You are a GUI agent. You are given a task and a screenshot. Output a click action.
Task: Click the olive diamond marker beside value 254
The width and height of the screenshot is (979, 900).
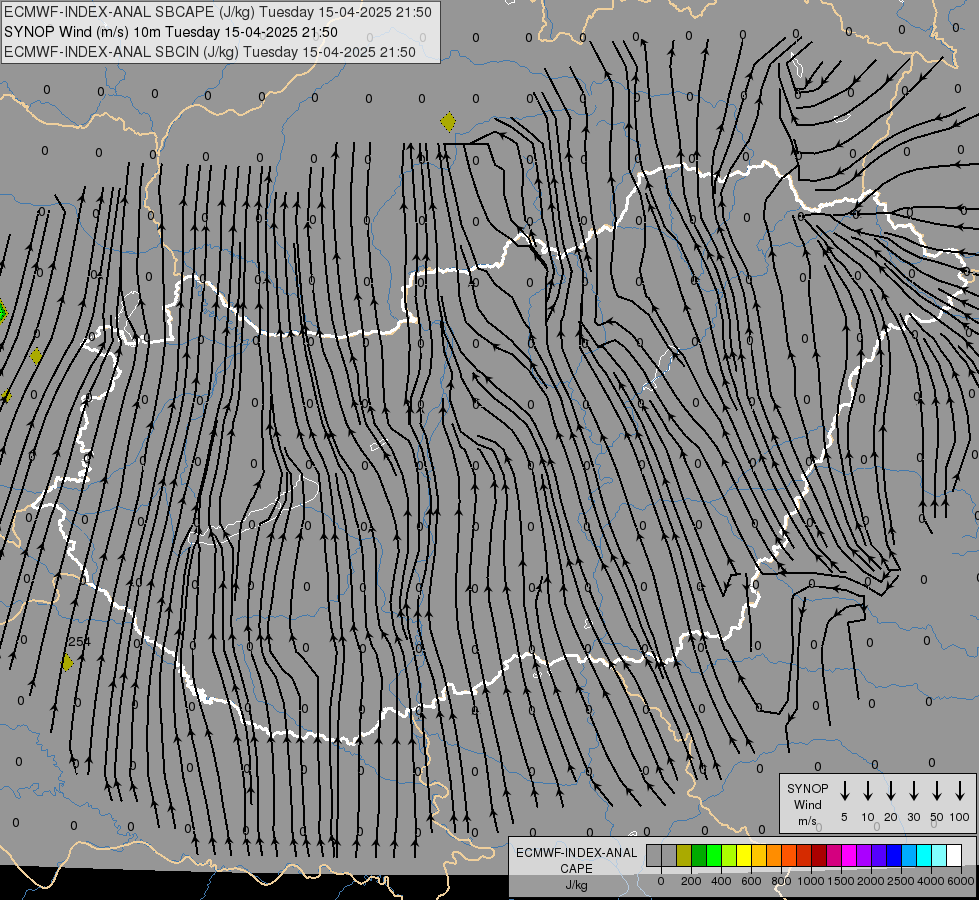(x=67, y=663)
